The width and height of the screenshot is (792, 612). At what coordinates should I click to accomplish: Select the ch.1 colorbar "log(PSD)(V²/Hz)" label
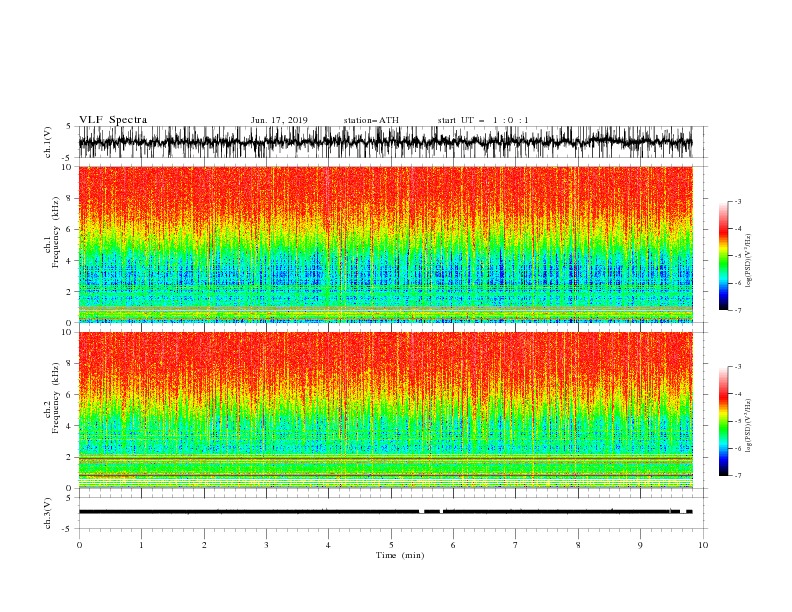(x=749, y=261)
